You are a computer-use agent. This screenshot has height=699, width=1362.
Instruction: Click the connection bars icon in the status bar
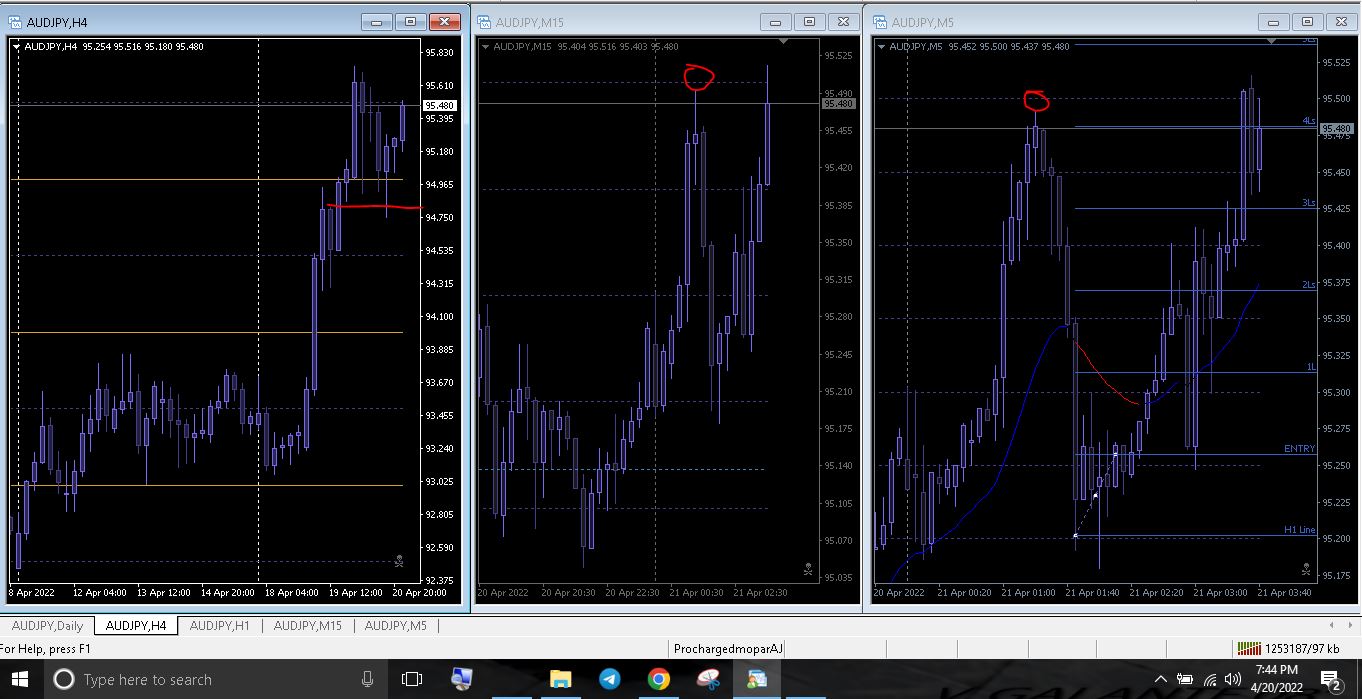click(1248, 648)
